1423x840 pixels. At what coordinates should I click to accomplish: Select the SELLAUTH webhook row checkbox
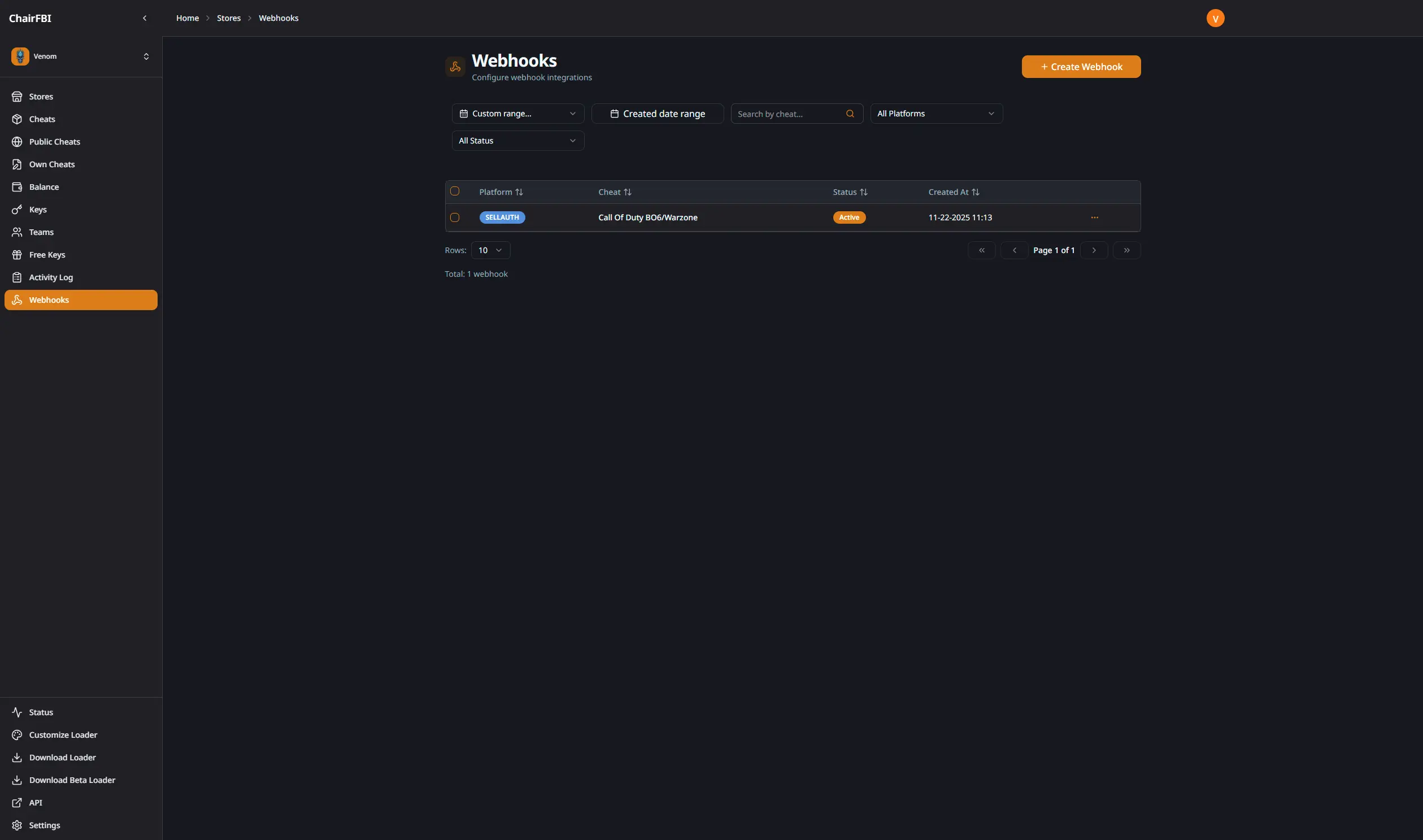pyautogui.click(x=455, y=217)
